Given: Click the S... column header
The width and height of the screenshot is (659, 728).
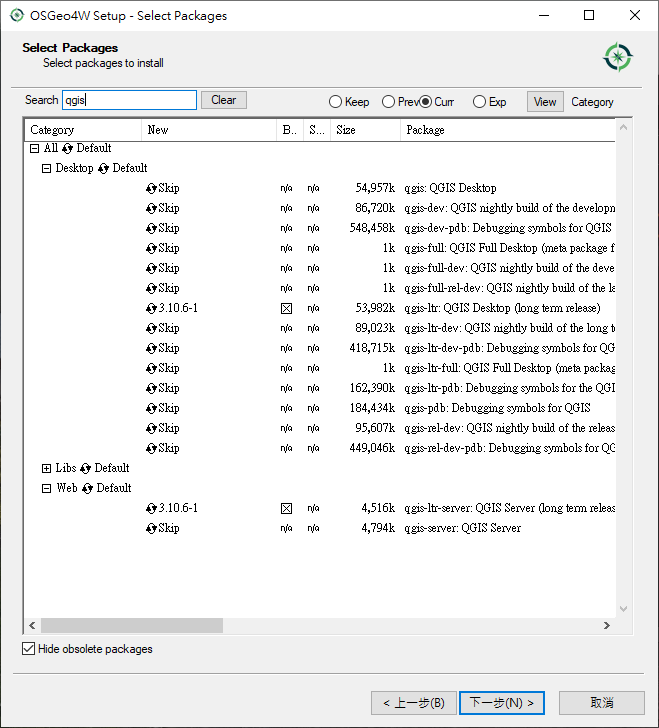Looking at the screenshot, I should point(317,130).
